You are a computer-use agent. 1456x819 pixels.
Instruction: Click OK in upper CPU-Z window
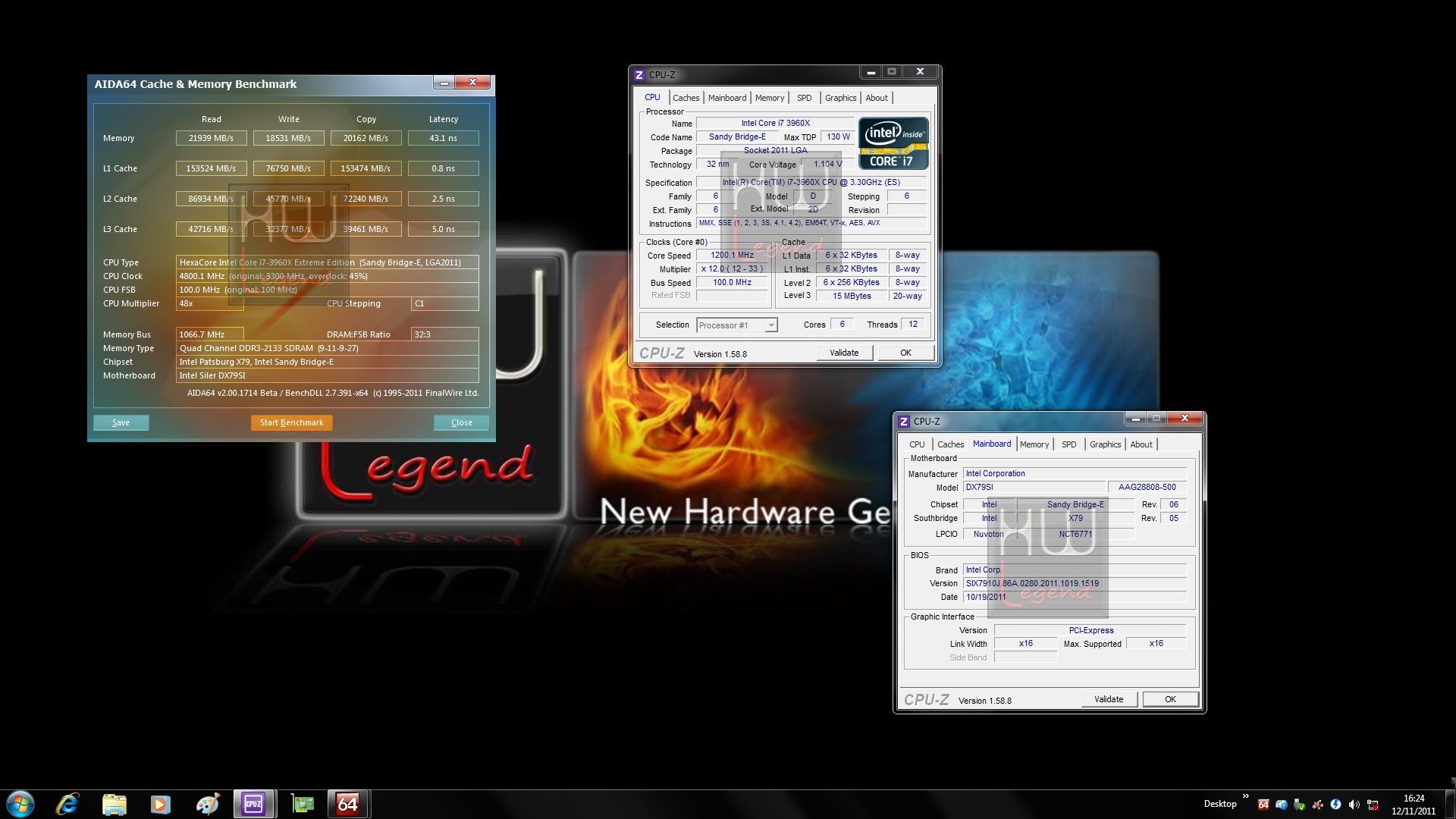(905, 353)
